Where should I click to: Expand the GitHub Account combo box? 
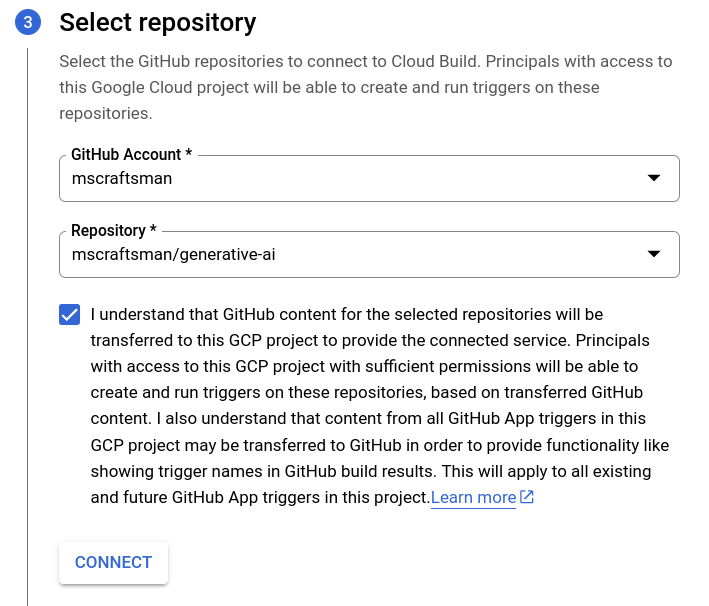369,178
